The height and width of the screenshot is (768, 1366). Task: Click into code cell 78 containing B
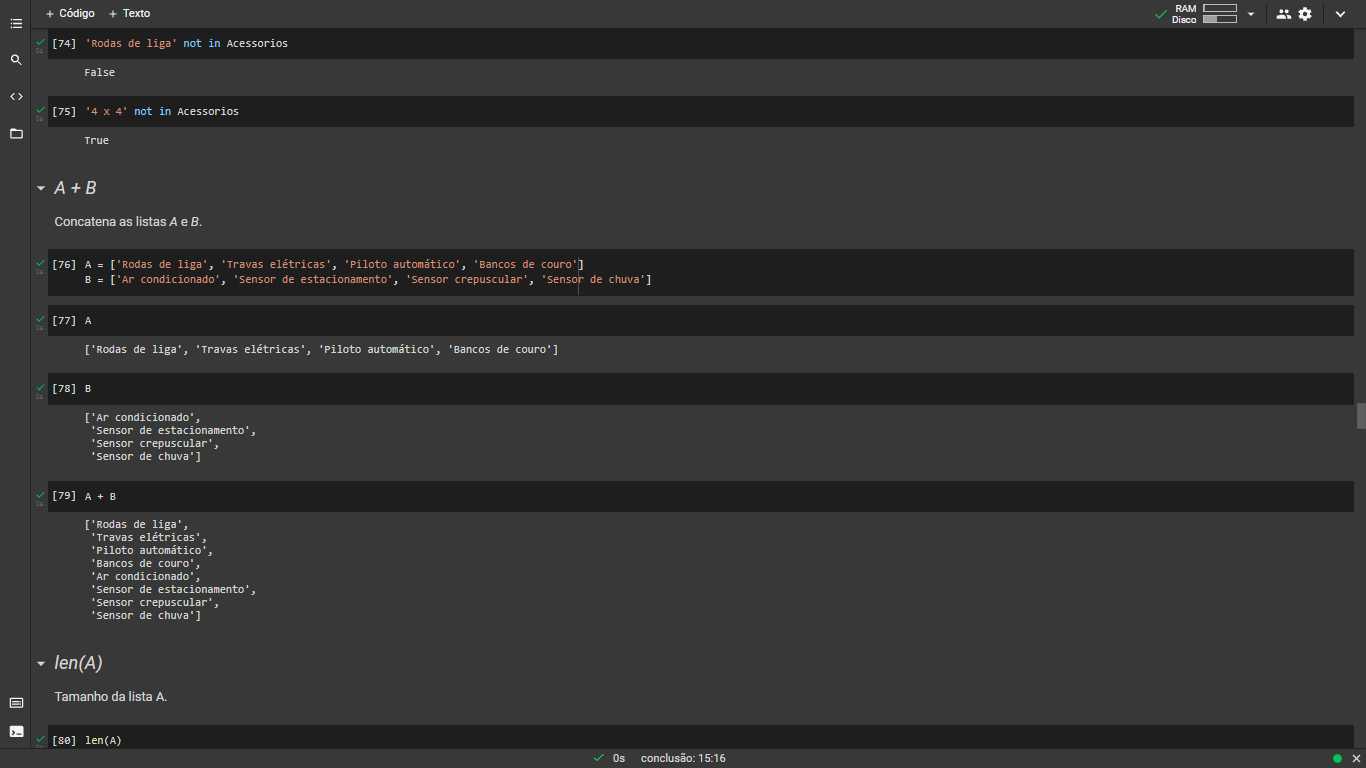point(700,389)
